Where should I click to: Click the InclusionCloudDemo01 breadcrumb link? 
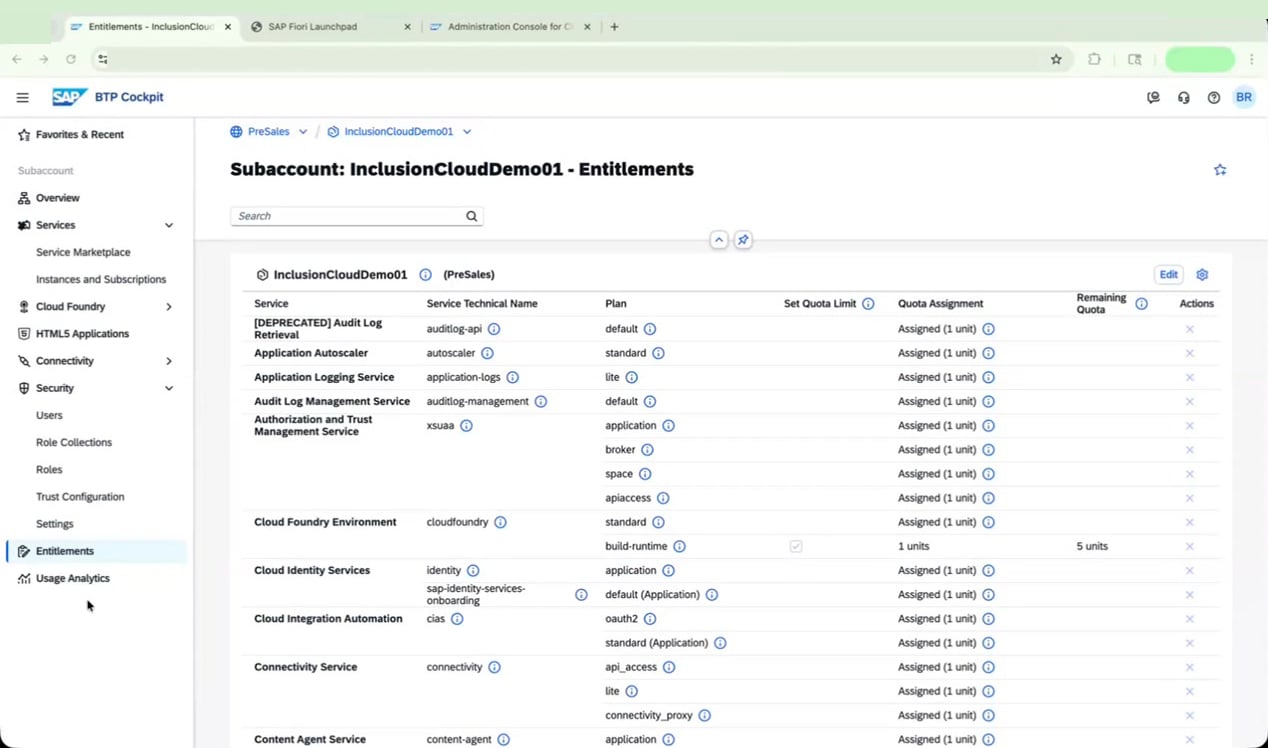pos(398,131)
